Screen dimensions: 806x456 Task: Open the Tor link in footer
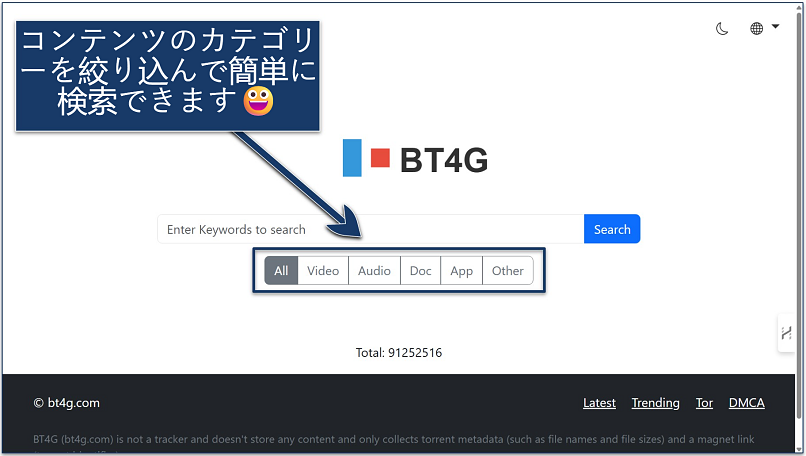(x=704, y=403)
